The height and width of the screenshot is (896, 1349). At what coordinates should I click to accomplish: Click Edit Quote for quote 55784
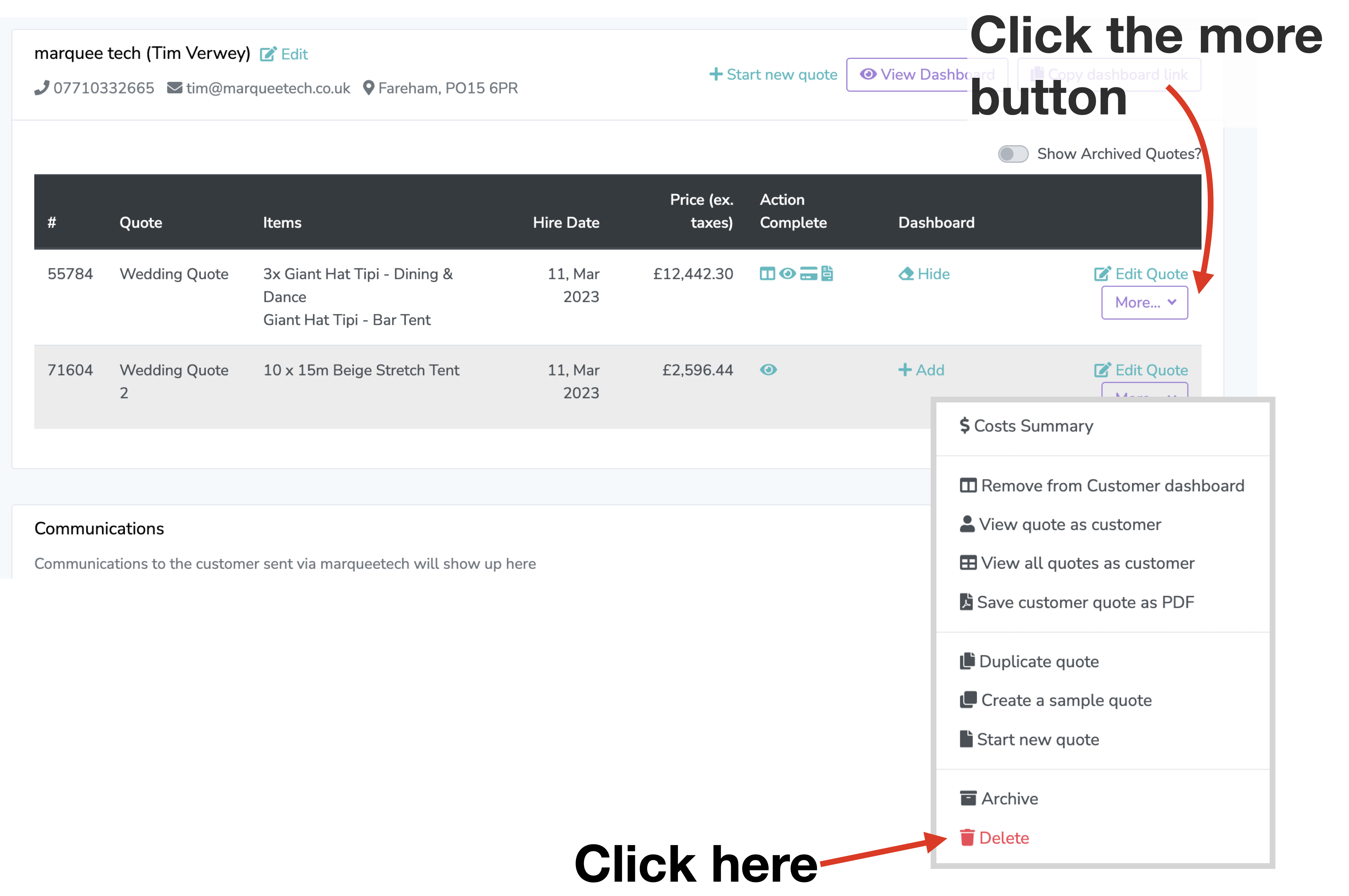(1141, 274)
